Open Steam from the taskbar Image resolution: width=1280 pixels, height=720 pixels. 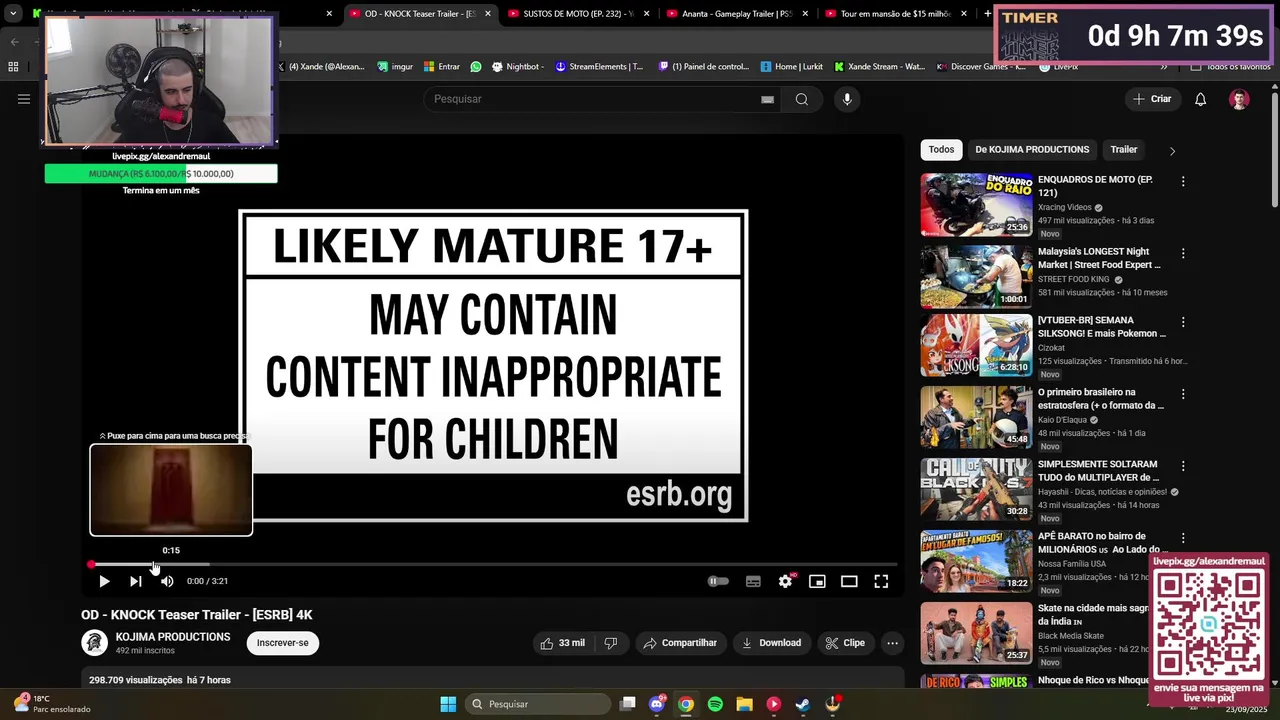pos(802,704)
